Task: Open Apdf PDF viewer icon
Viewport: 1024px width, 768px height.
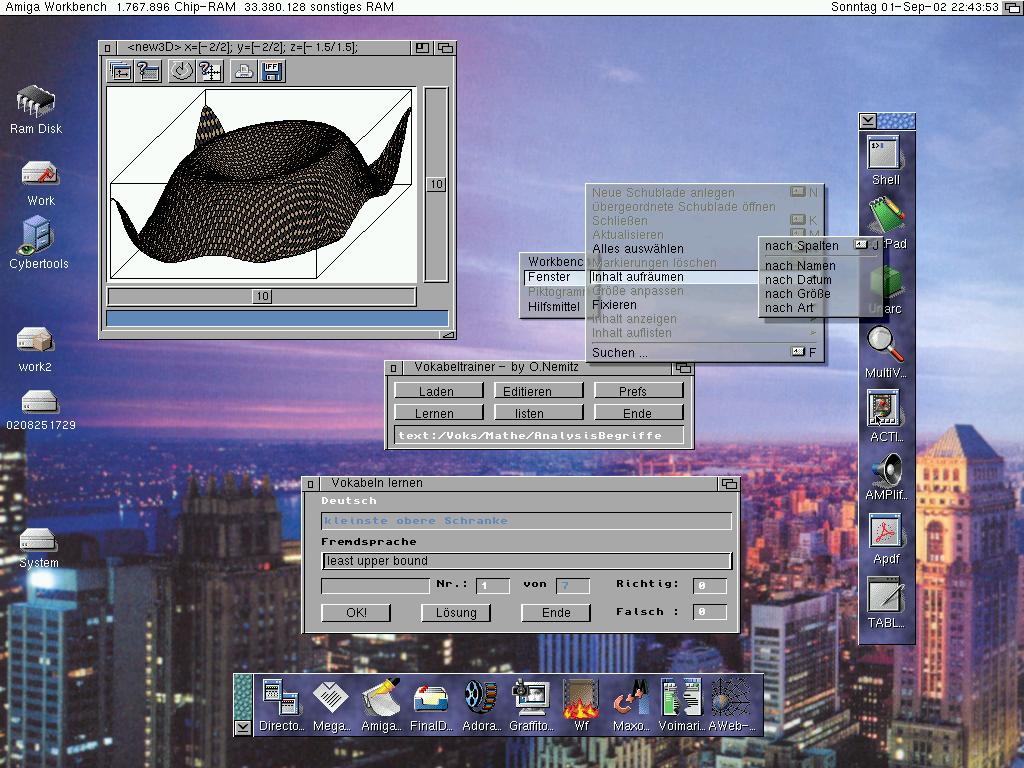Action: (x=885, y=532)
